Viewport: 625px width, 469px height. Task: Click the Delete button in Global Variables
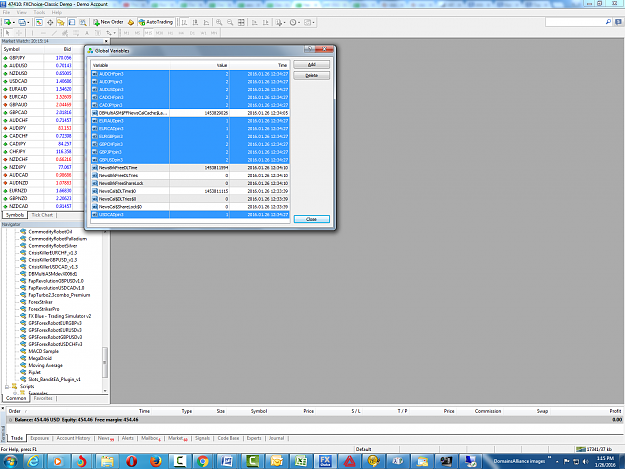(x=312, y=75)
